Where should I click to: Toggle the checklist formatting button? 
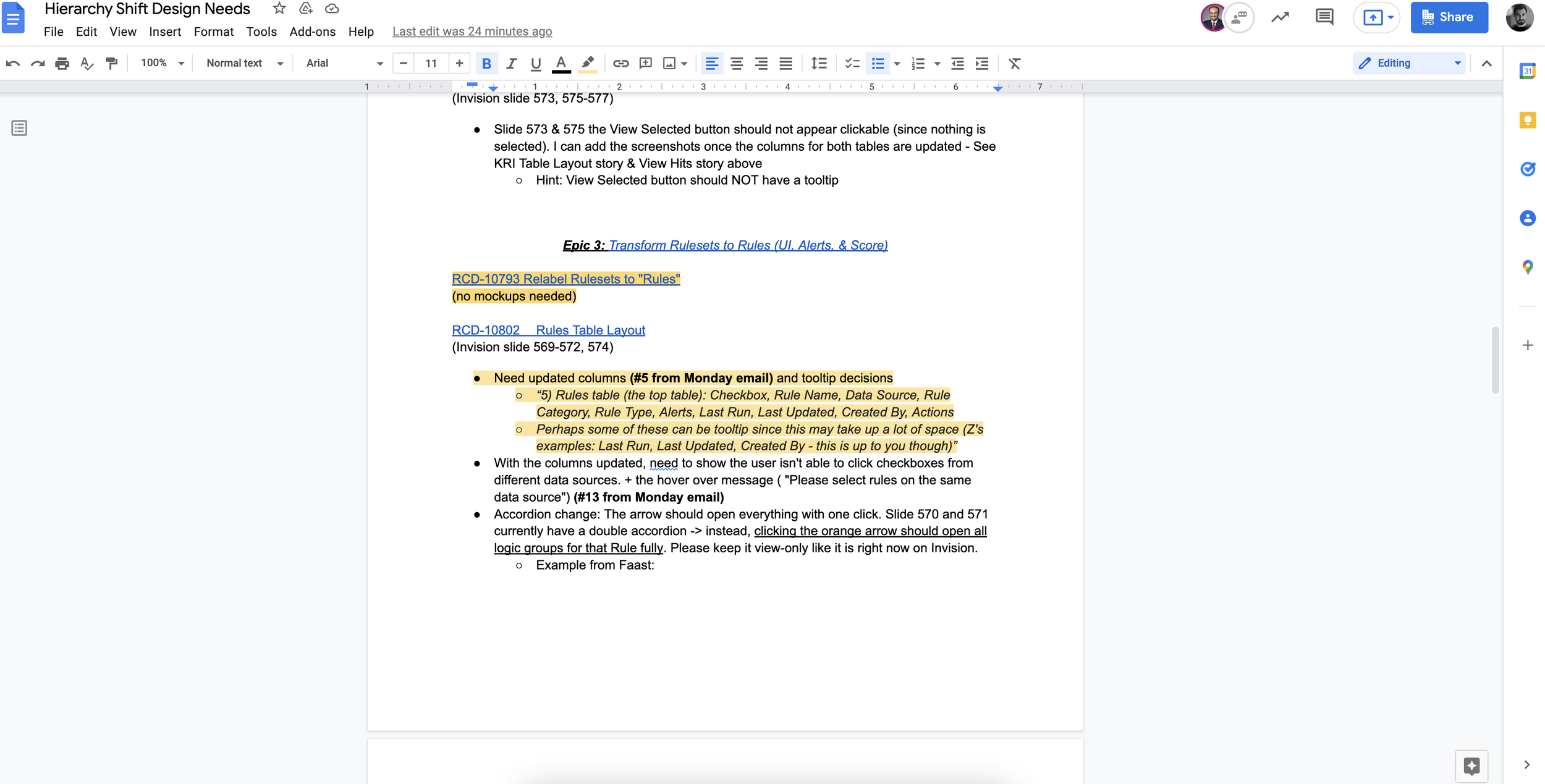click(x=852, y=63)
